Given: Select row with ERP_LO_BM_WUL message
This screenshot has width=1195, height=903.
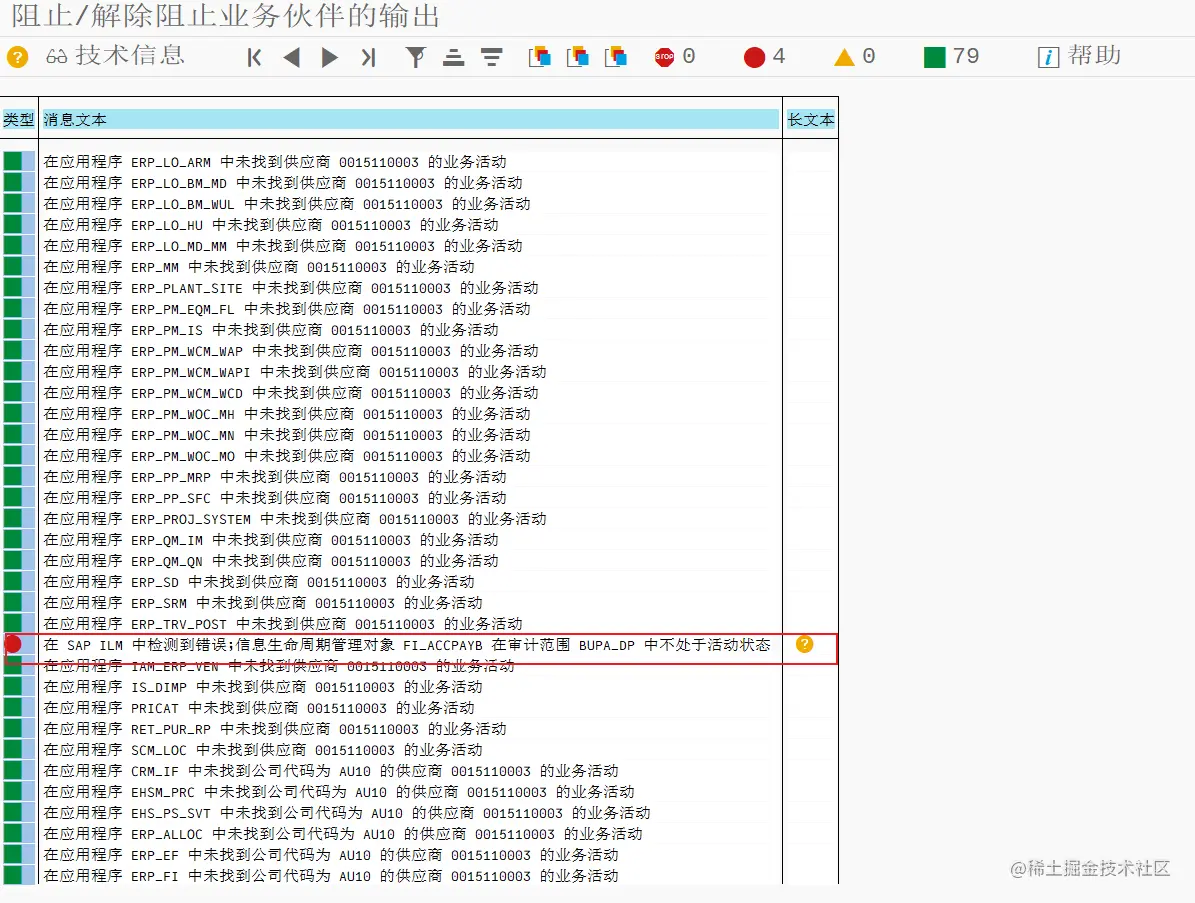Looking at the screenshot, I should pos(287,204).
